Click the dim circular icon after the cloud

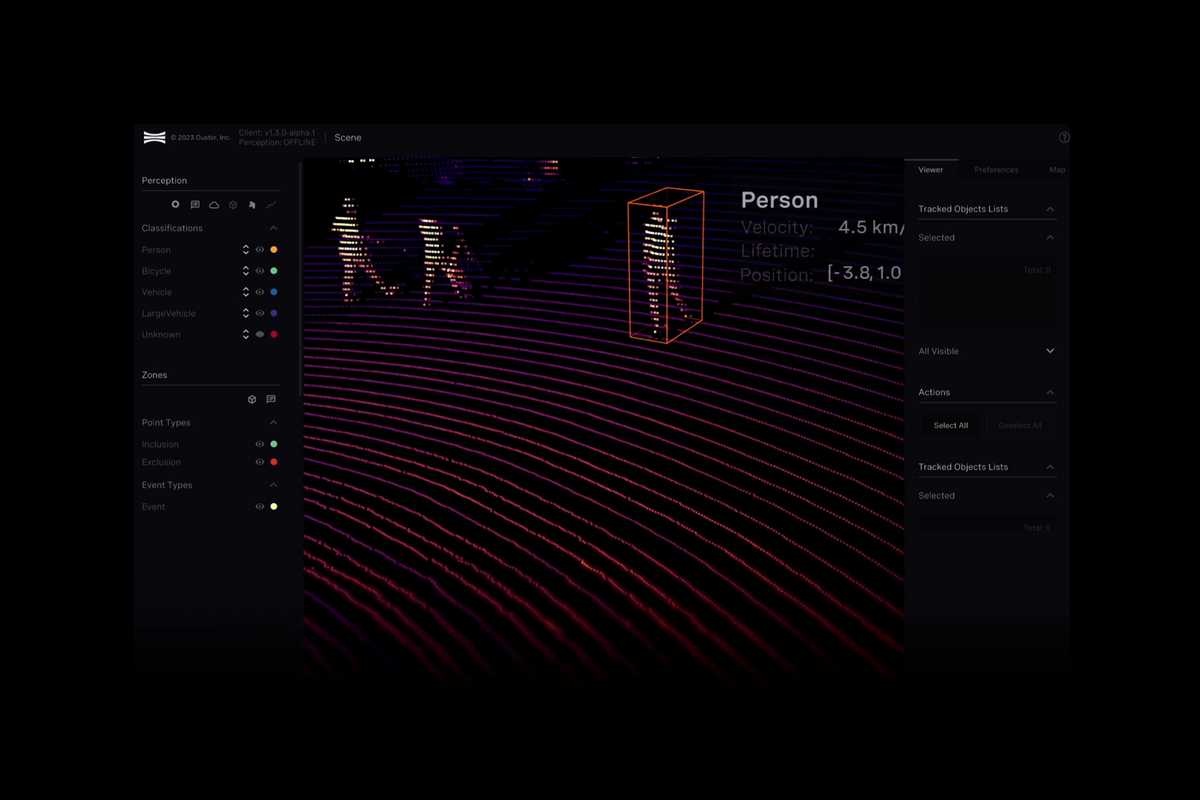coord(233,204)
